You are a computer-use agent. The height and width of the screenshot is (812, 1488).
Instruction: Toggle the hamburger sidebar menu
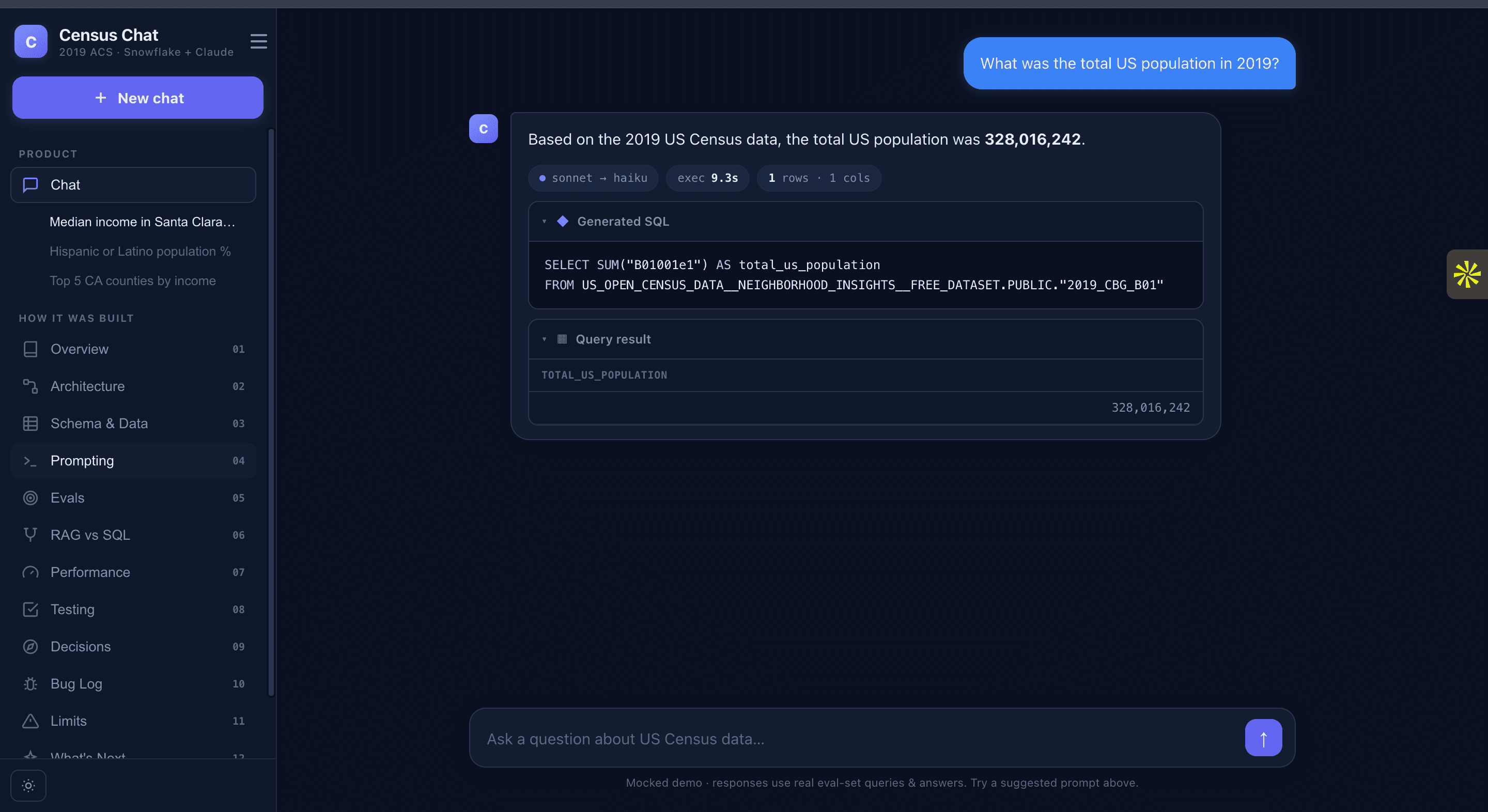[258, 42]
